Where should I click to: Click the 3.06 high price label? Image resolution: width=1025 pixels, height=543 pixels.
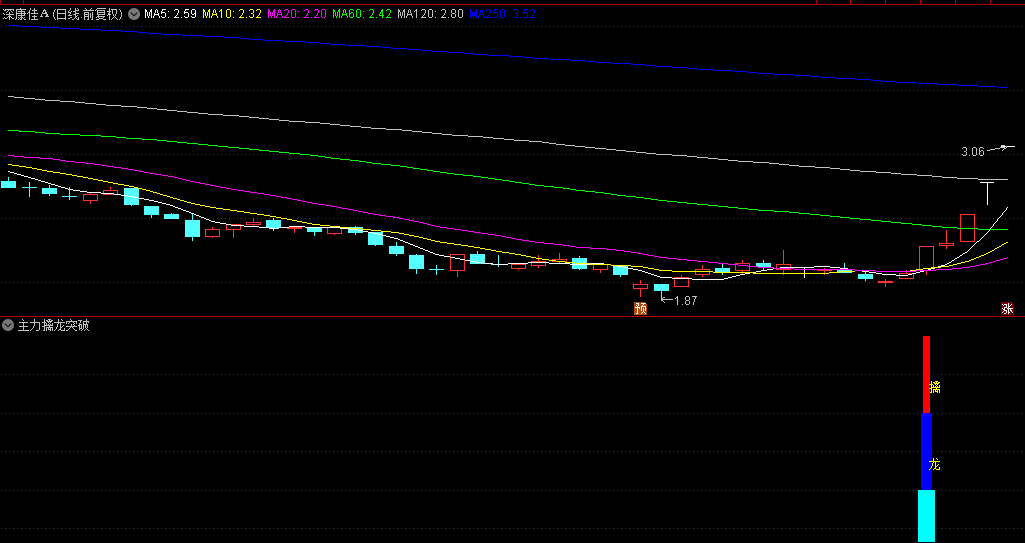[x=973, y=152]
